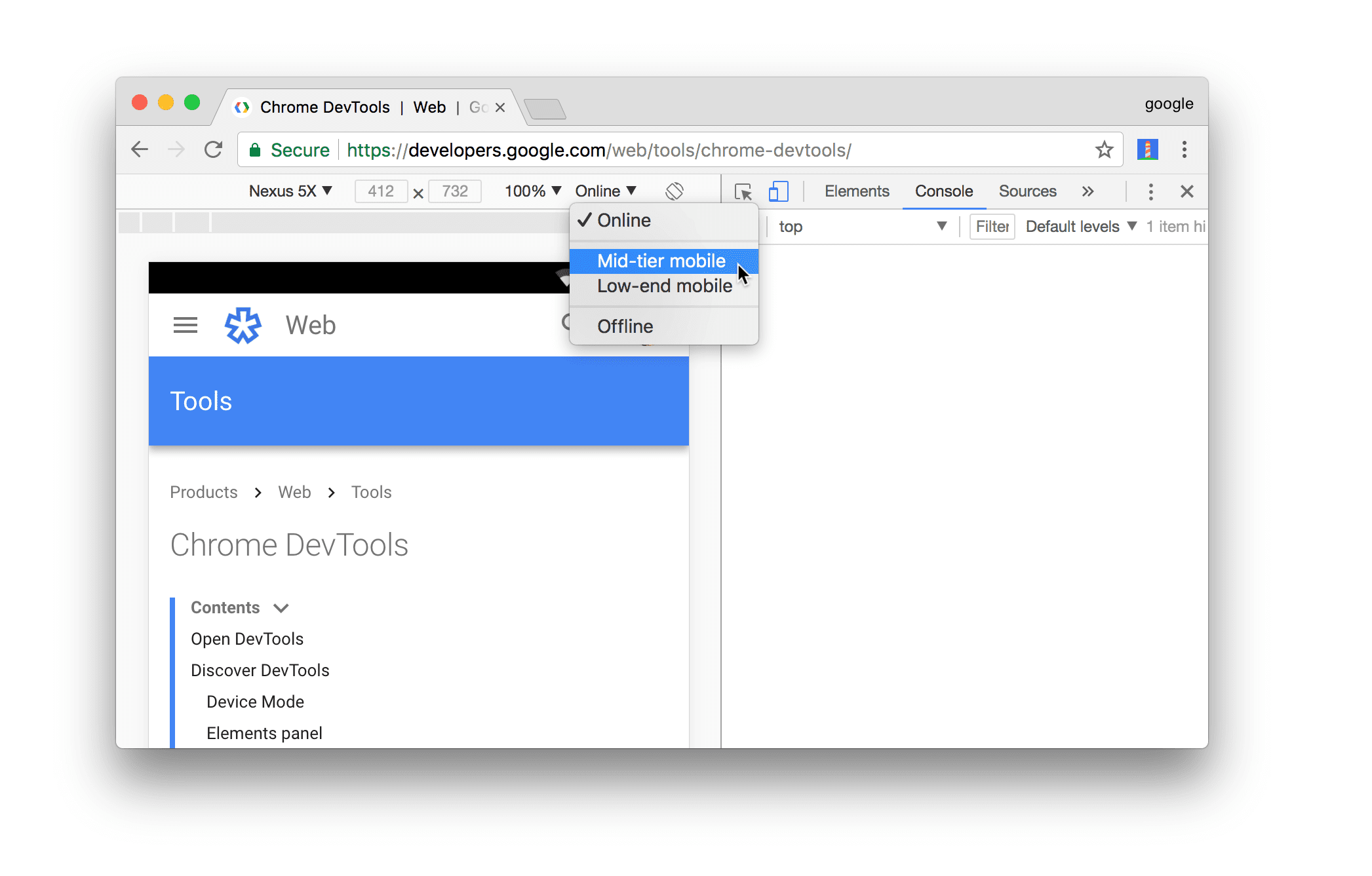
Task: Open the Nexus 5X device dropdown
Action: point(290,191)
